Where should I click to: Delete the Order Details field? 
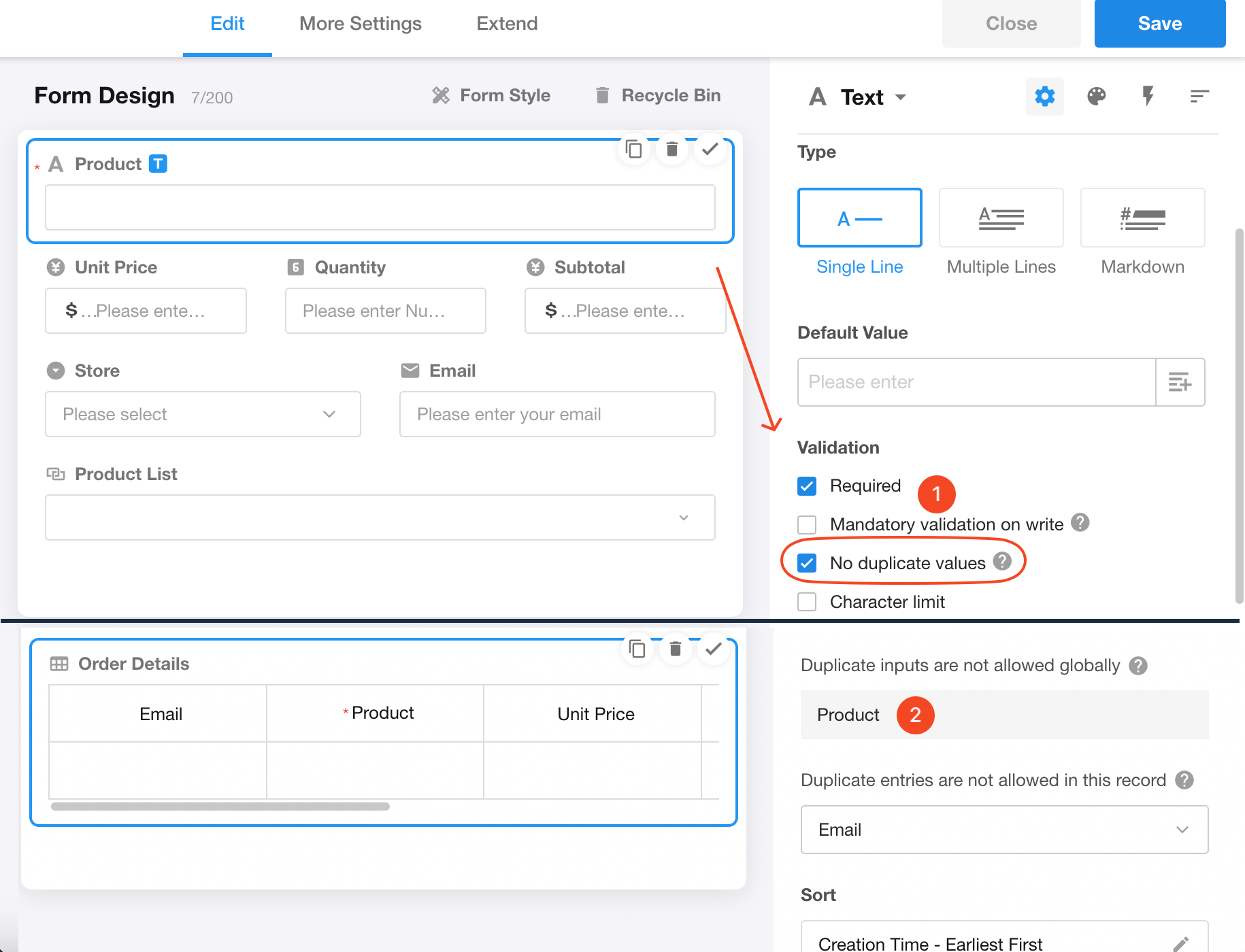(x=676, y=649)
